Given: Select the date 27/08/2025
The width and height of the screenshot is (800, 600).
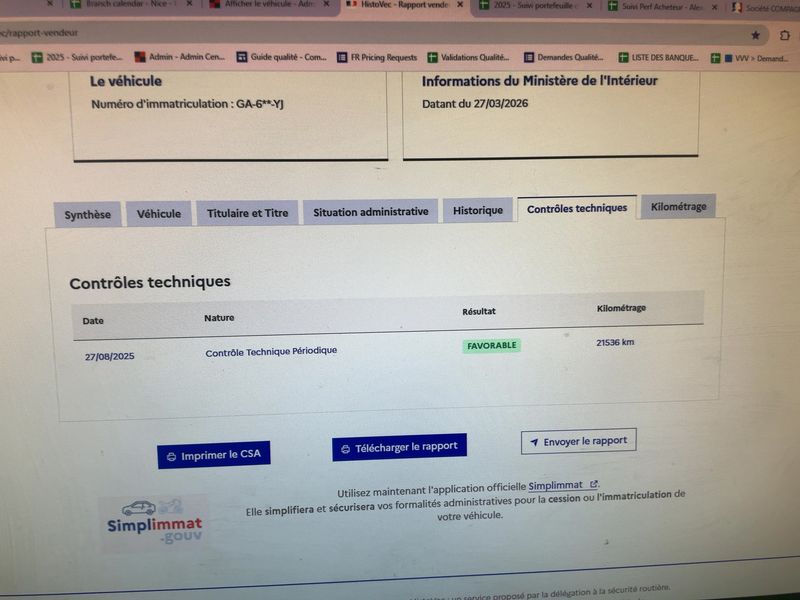Looking at the screenshot, I should point(110,356).
